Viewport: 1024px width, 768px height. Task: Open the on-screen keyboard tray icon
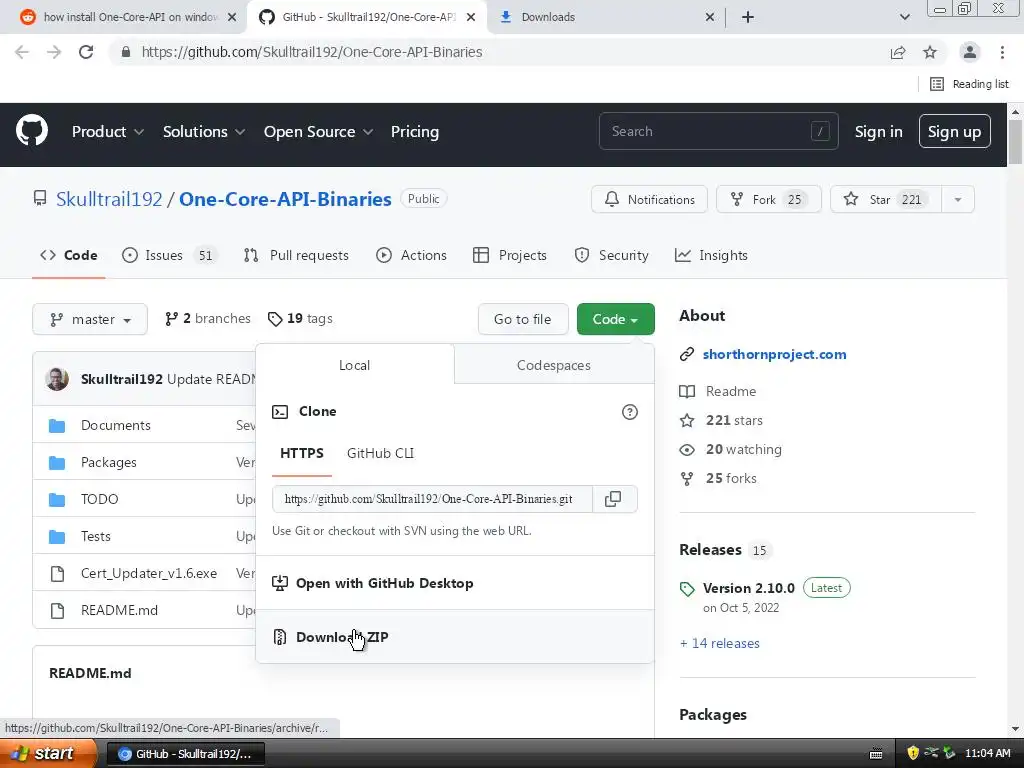pyautogui.click(x=876, y=754)
